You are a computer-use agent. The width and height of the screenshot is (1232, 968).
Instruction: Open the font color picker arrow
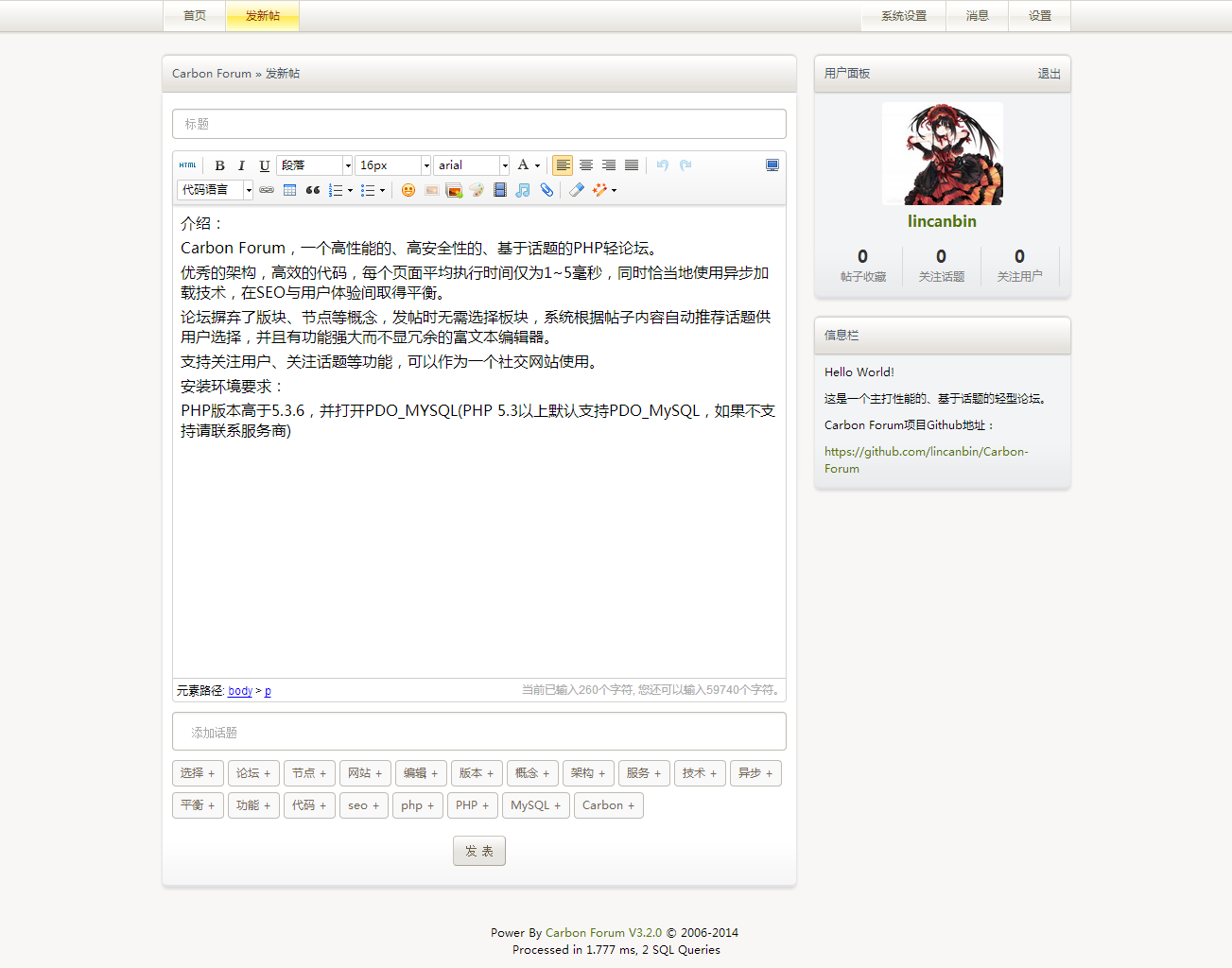tap(538, 165)
